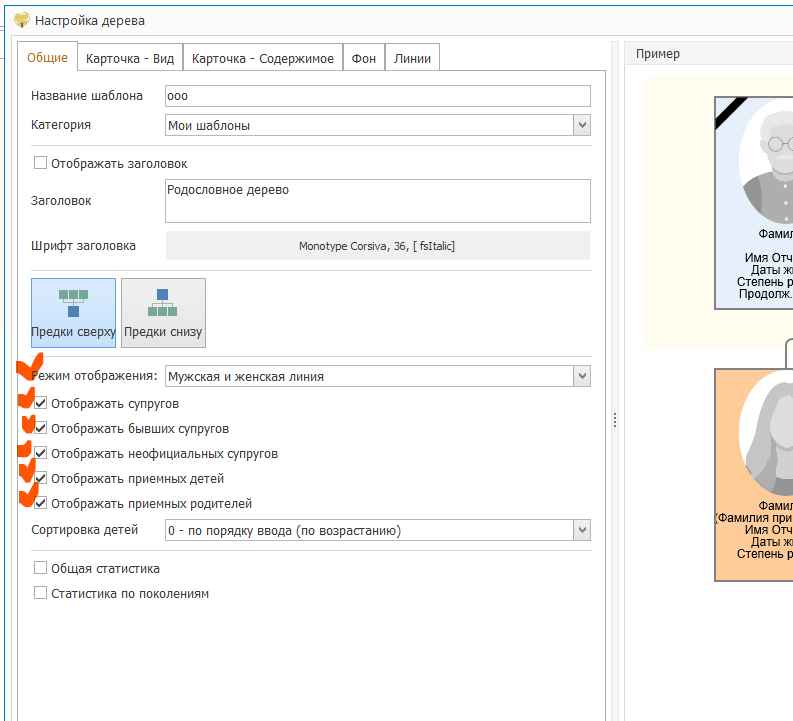
Task: Open the Сортировка детей dropdown
Action: click(x=581, y=531)
